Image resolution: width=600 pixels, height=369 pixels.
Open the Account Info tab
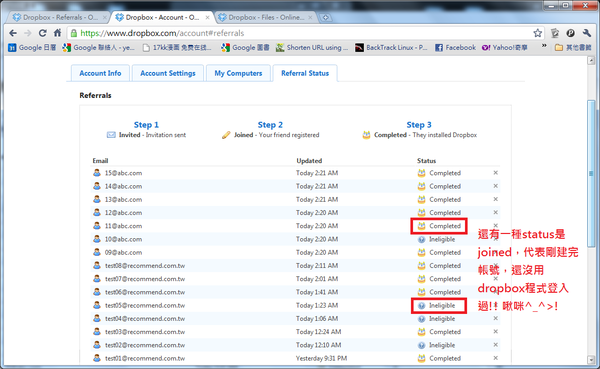pos(100,73)
